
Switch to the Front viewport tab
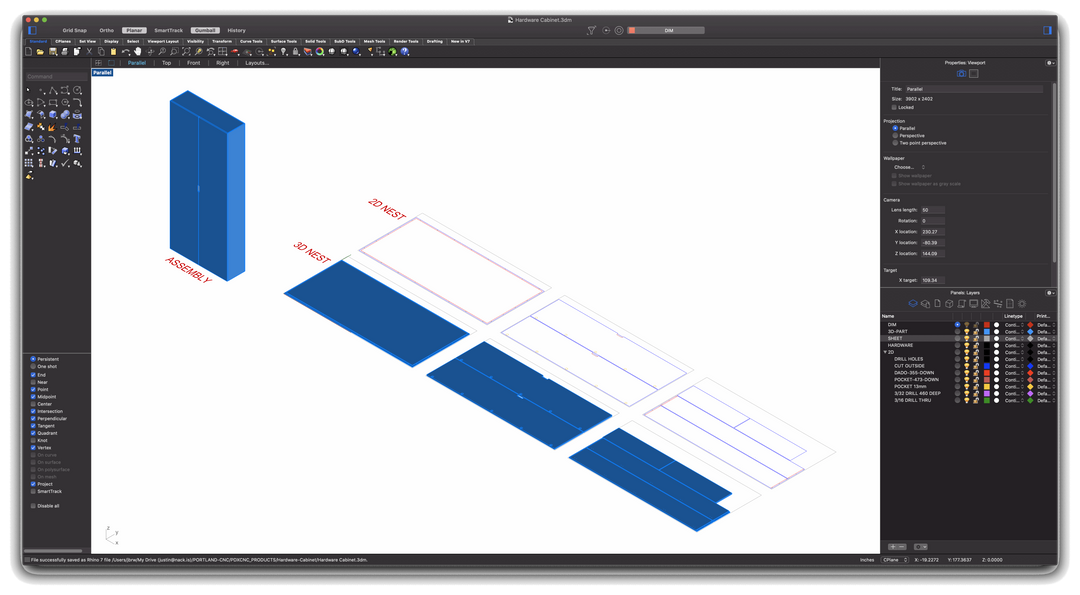point(193,63)
